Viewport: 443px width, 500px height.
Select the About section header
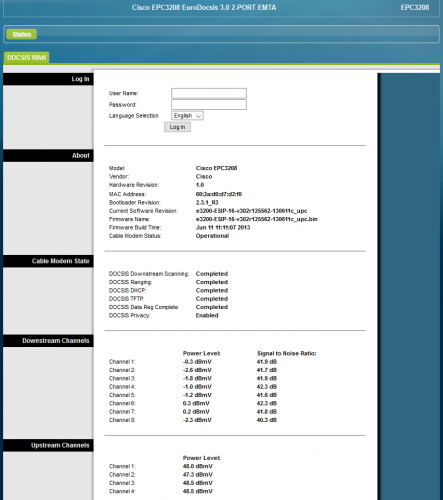pos(48,156)
